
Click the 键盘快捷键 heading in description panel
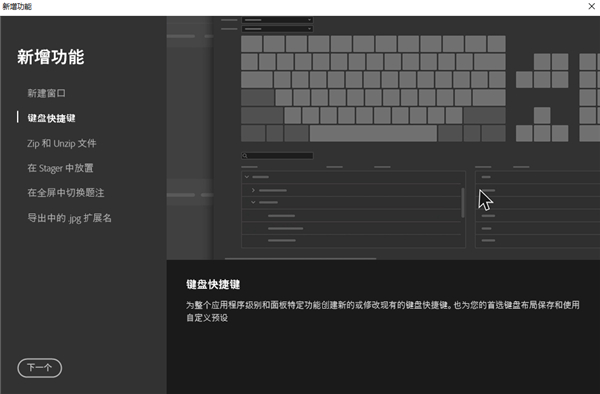(213, 284)
